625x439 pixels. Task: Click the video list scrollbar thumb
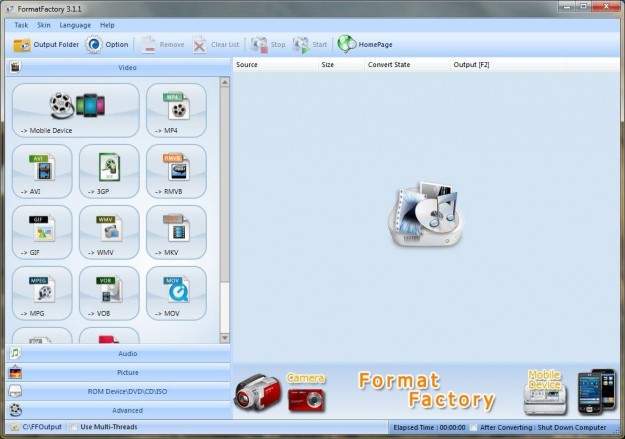coord(225,185)
